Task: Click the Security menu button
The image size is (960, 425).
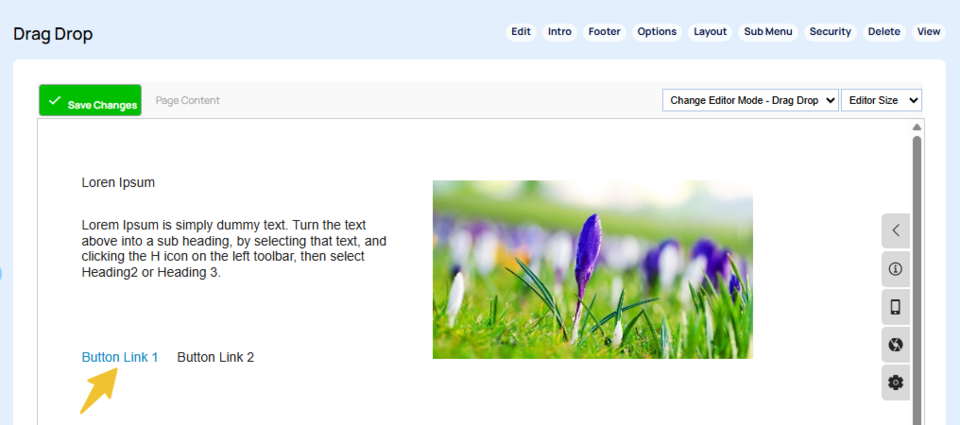Action: (x=830, y=32)
